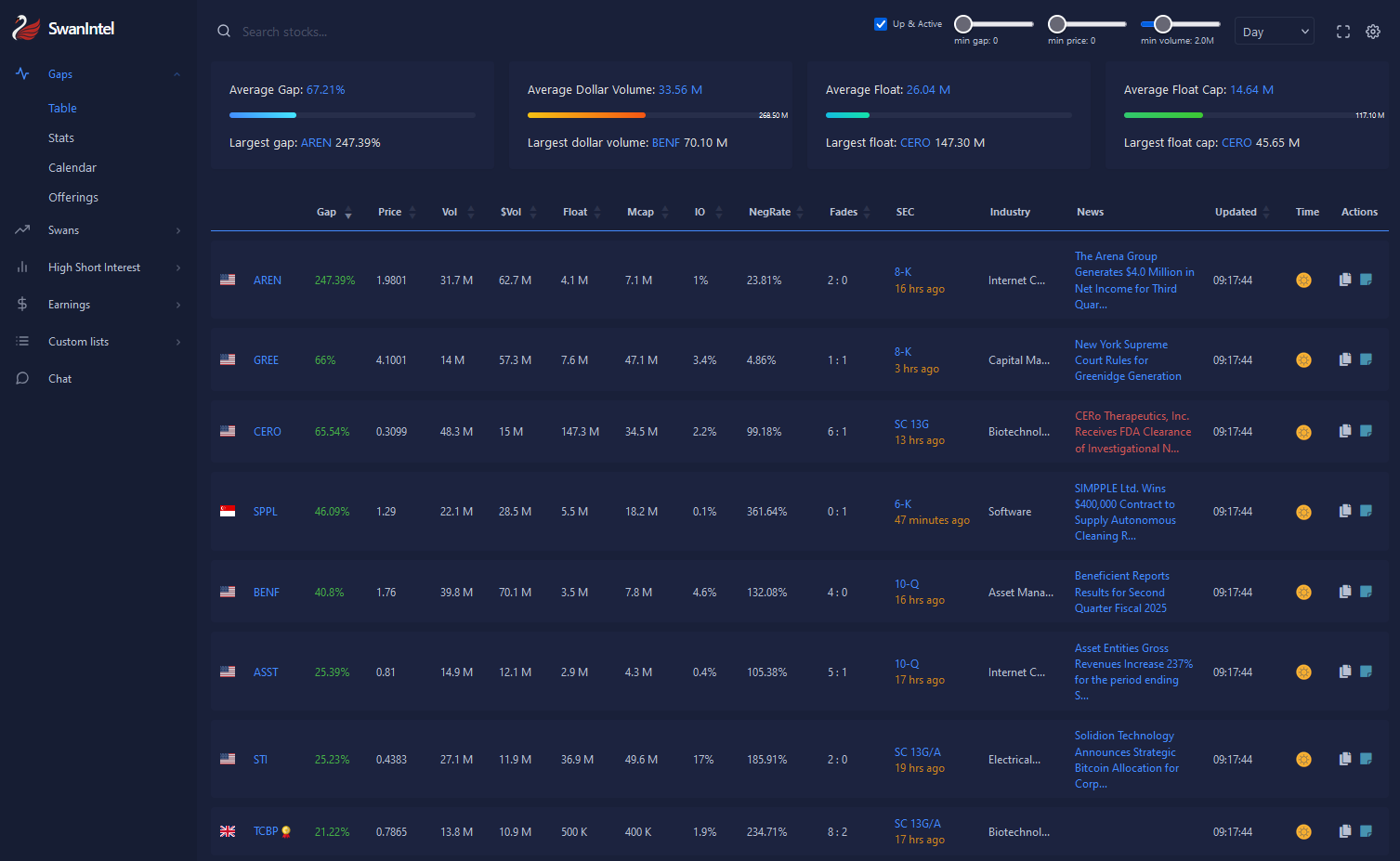Expand the High Short Interest section

(95, 267)
